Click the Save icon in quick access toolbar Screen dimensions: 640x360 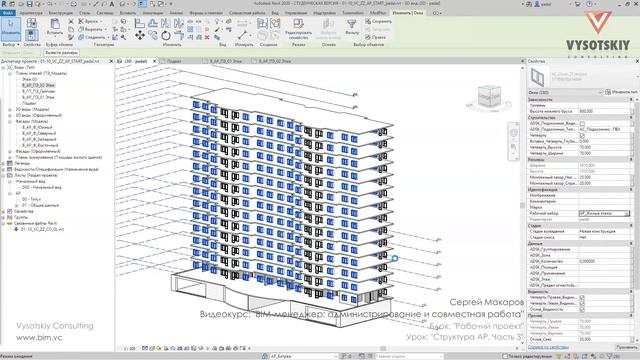tap(29, 4)
